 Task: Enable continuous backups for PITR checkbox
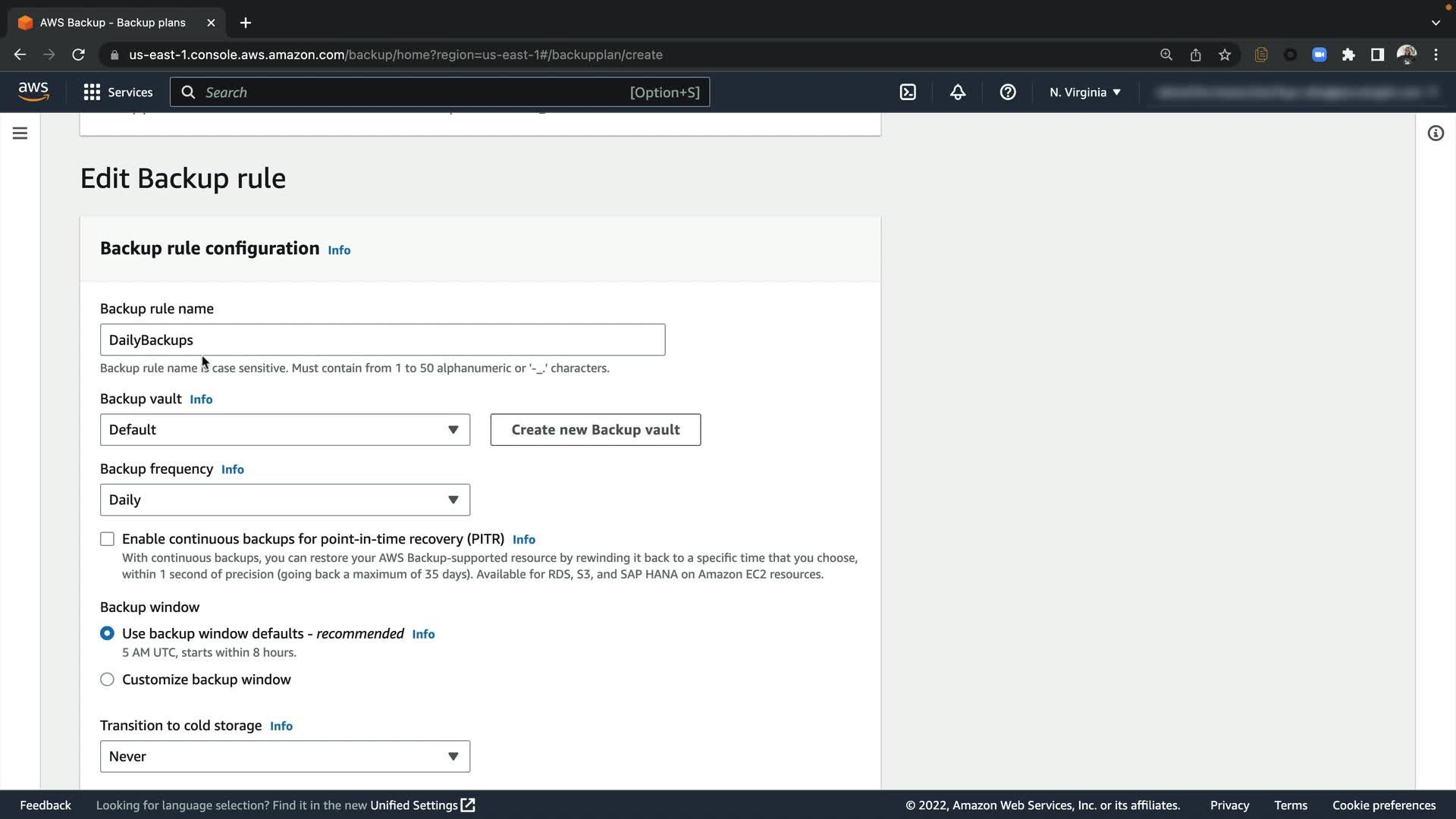[107, 538]
